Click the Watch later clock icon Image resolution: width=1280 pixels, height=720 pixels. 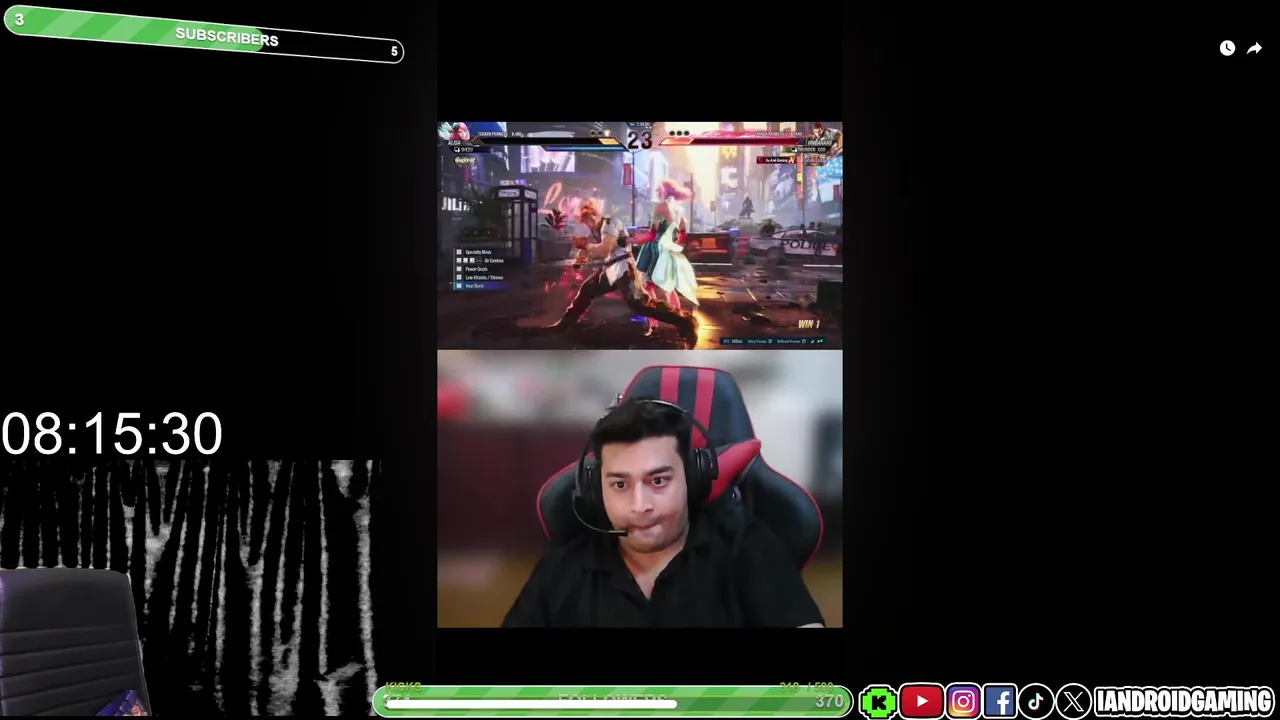[1227, 48]
